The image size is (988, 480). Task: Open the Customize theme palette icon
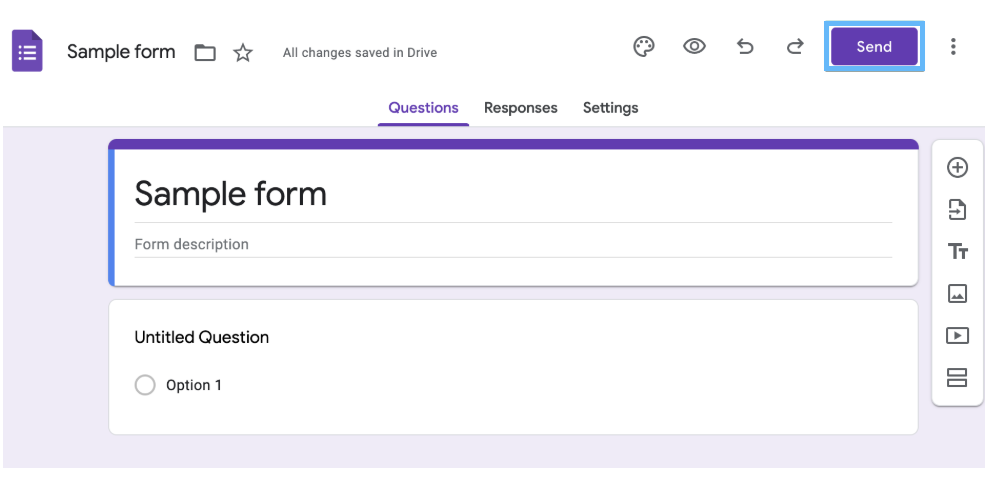[643, 47]
